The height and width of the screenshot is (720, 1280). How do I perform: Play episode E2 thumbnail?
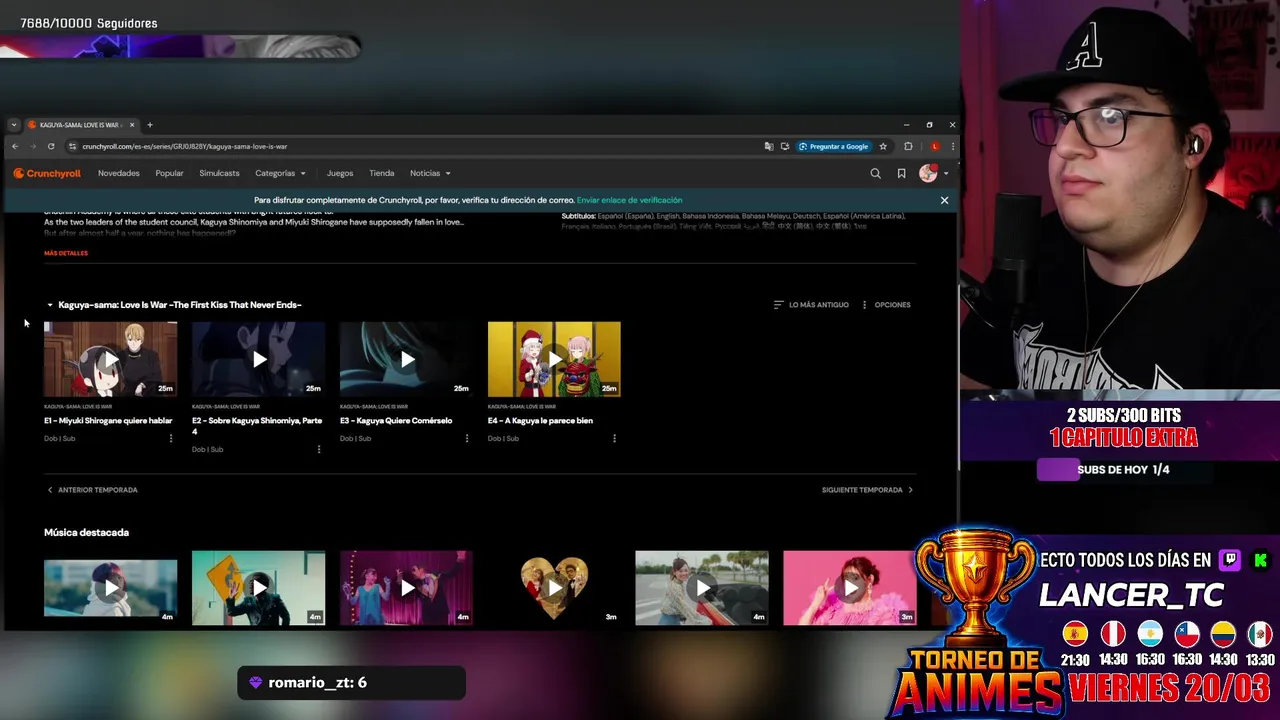258,359
